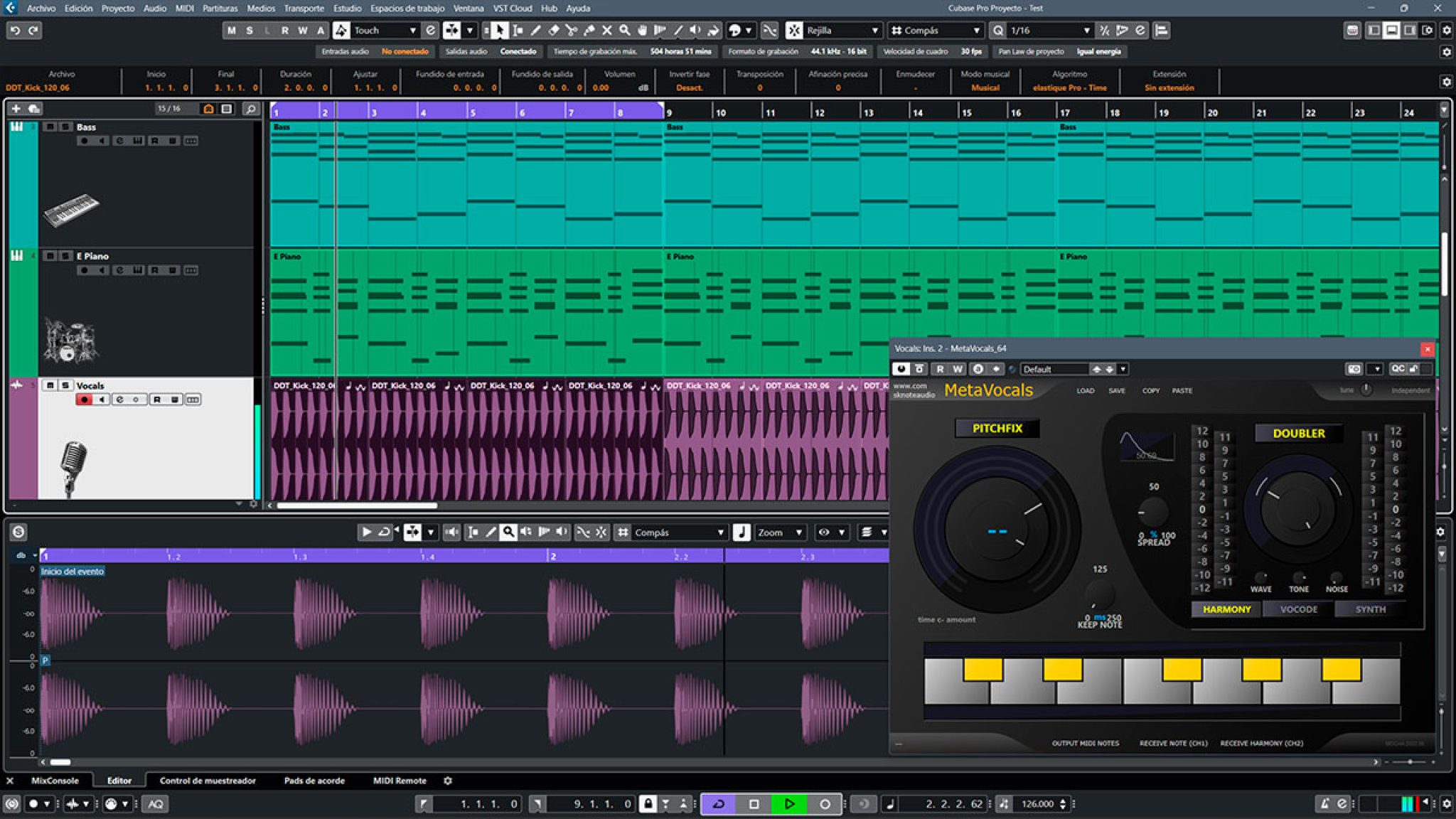The image size is (1456, 819).
Task: Click the Bass keyboard track picture
Action: 70,210
